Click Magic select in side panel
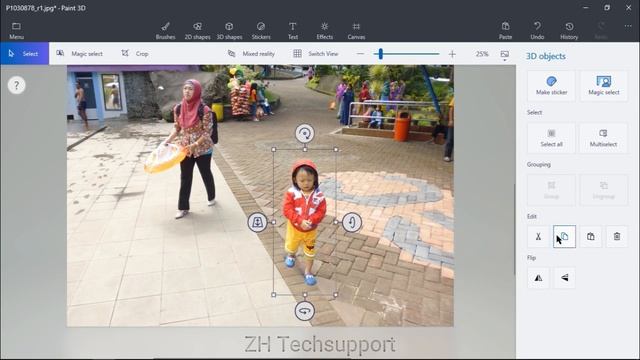The width and height of the screenshot is (640, 360). (x=604, y=86)
